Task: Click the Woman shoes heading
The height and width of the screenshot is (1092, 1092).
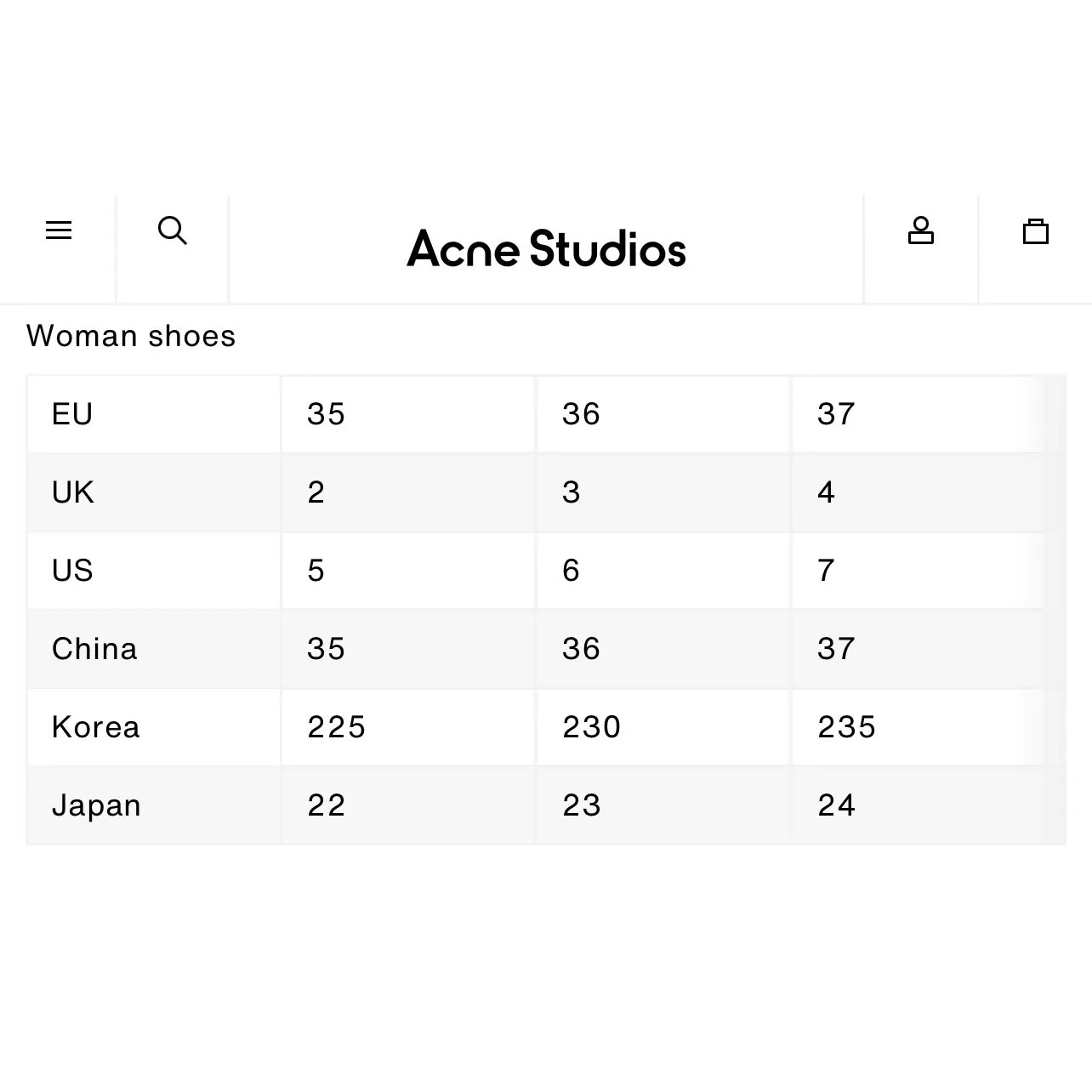Action: click(131, 336)
